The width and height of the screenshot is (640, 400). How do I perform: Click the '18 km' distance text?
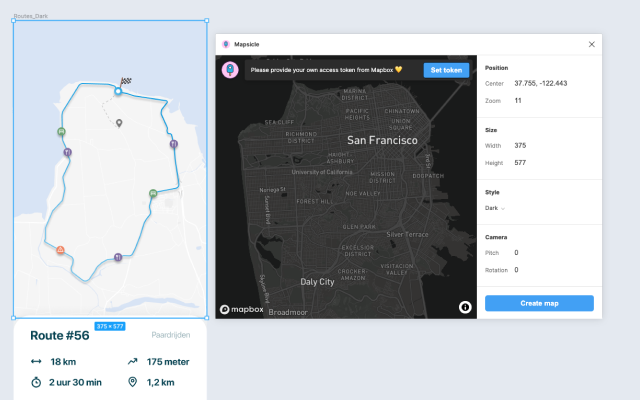point(63,362)
